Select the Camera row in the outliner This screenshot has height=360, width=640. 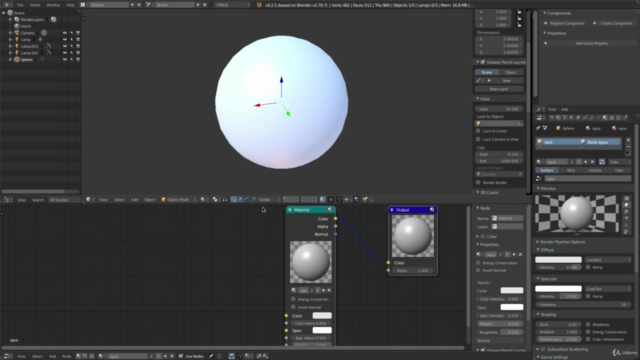[27, 33]
